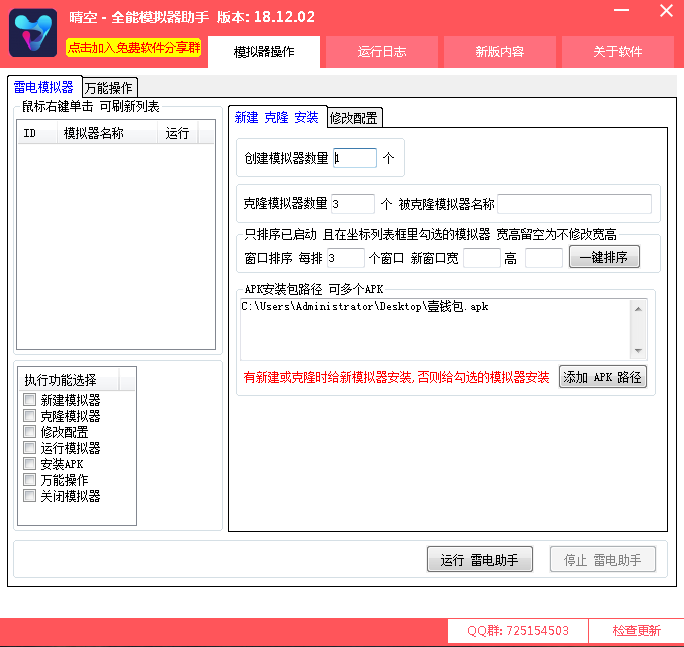Image resolution: width=684 pixels, height=647 pixels.
Task: Click the empty emulator list area
Action: (116, 246)
